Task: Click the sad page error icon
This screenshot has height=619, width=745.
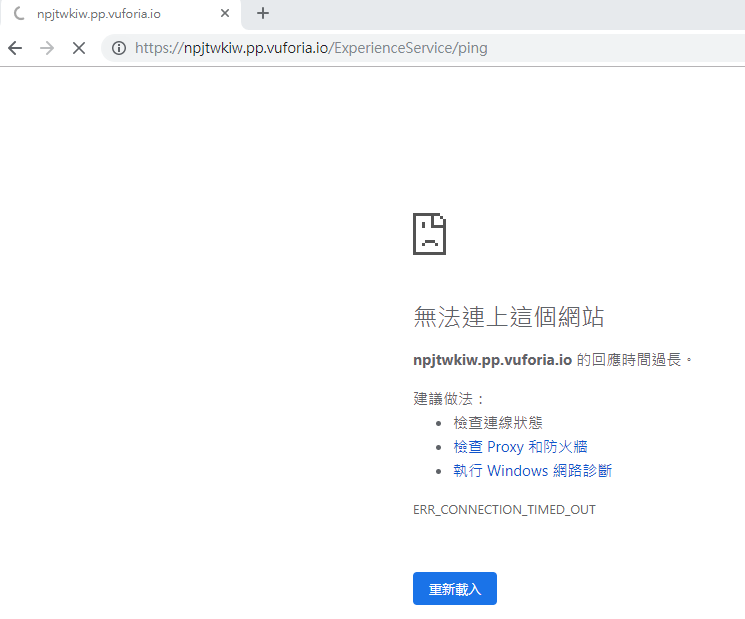Action: (x=430, y=234)
